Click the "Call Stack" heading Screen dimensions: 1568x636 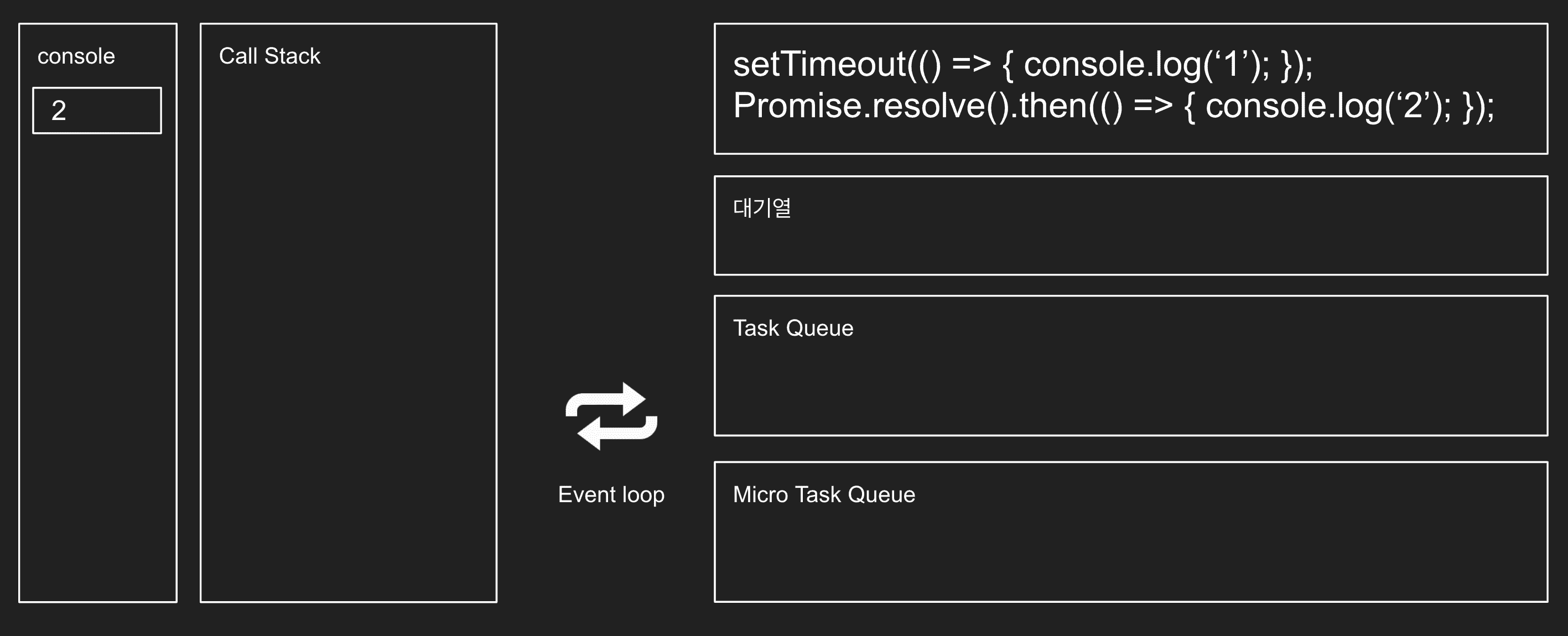269,56
